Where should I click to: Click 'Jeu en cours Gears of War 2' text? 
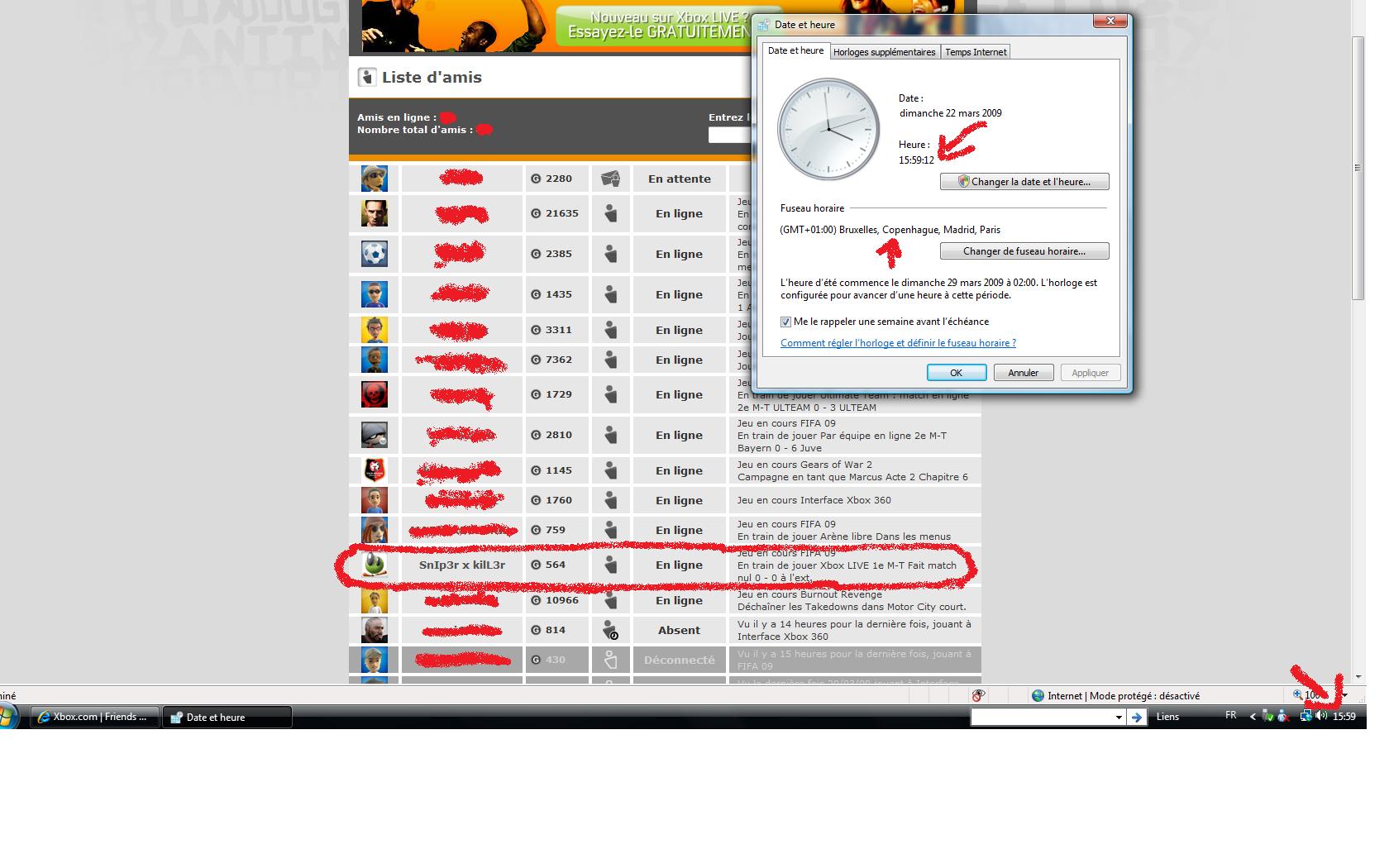click(x=804, y=465)
